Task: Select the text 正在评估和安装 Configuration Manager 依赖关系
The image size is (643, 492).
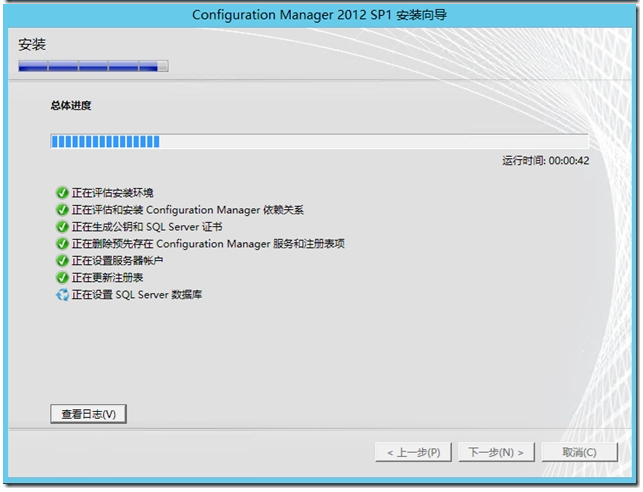Action: 188,210
